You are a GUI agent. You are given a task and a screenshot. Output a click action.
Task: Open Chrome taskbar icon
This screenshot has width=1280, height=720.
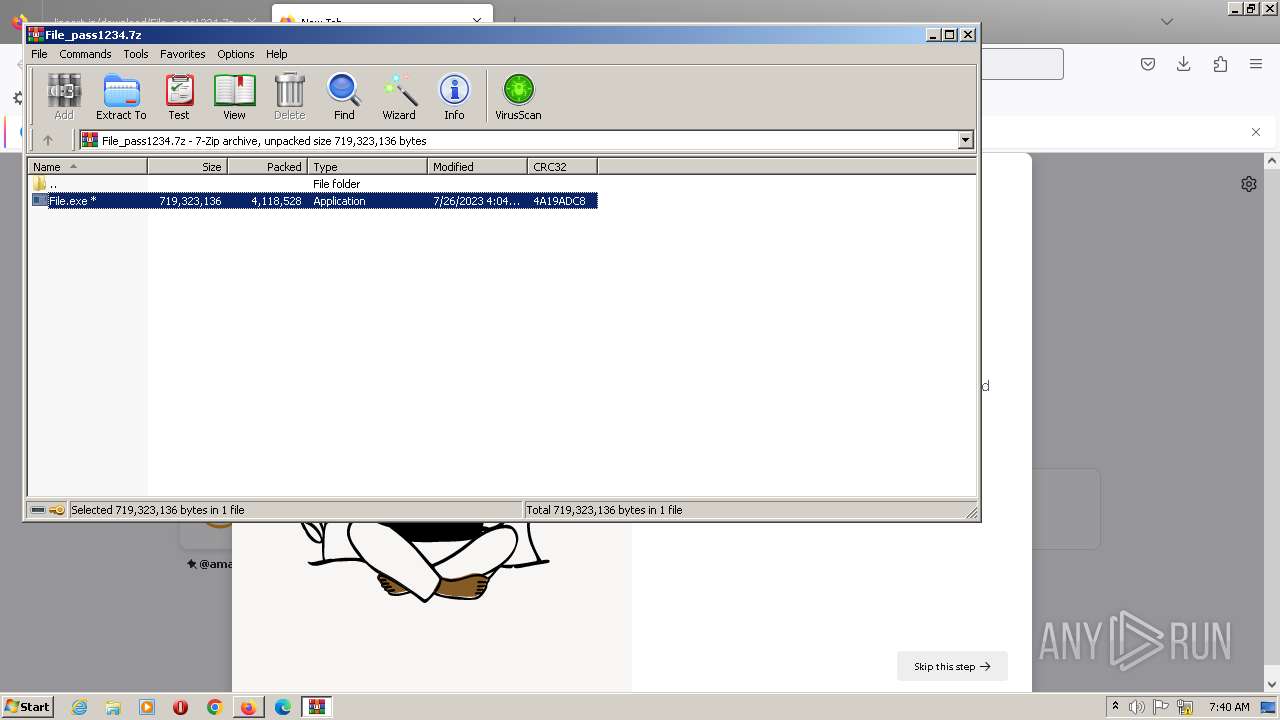(215, 707)
